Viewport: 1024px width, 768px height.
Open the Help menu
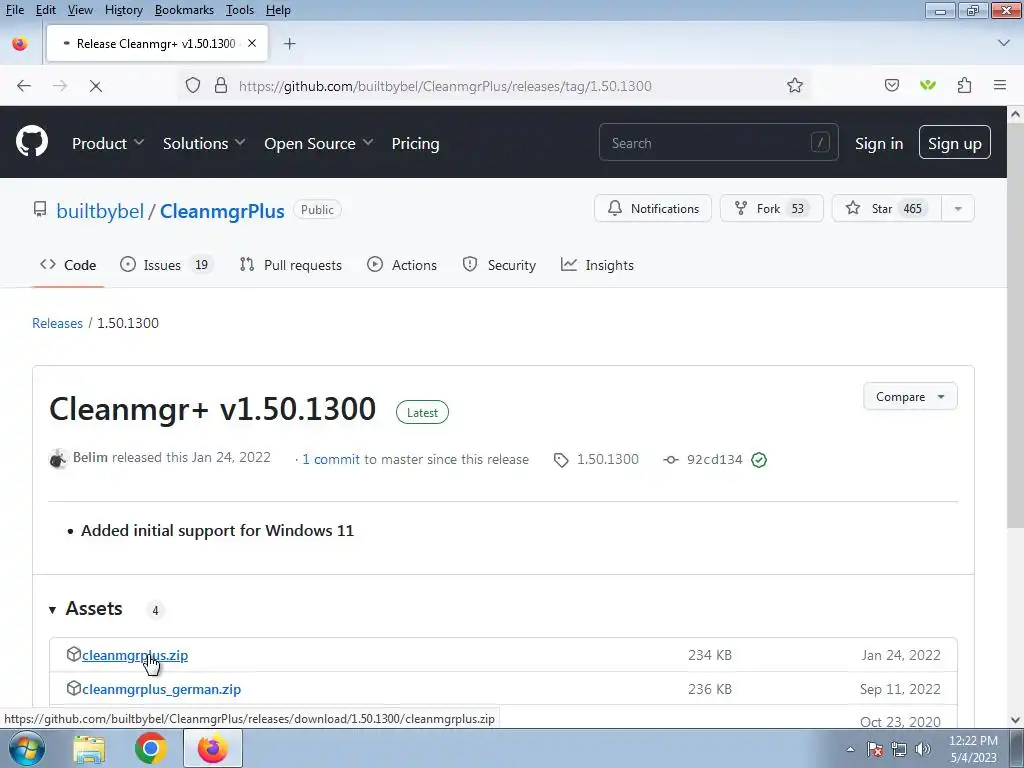point(278,10)
